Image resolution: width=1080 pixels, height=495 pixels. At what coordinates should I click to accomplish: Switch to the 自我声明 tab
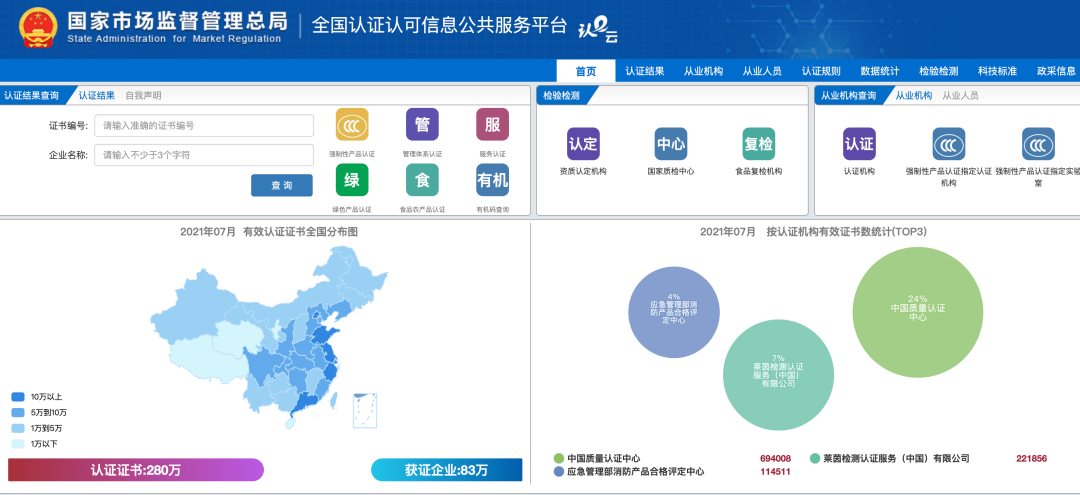click(143, 96)
